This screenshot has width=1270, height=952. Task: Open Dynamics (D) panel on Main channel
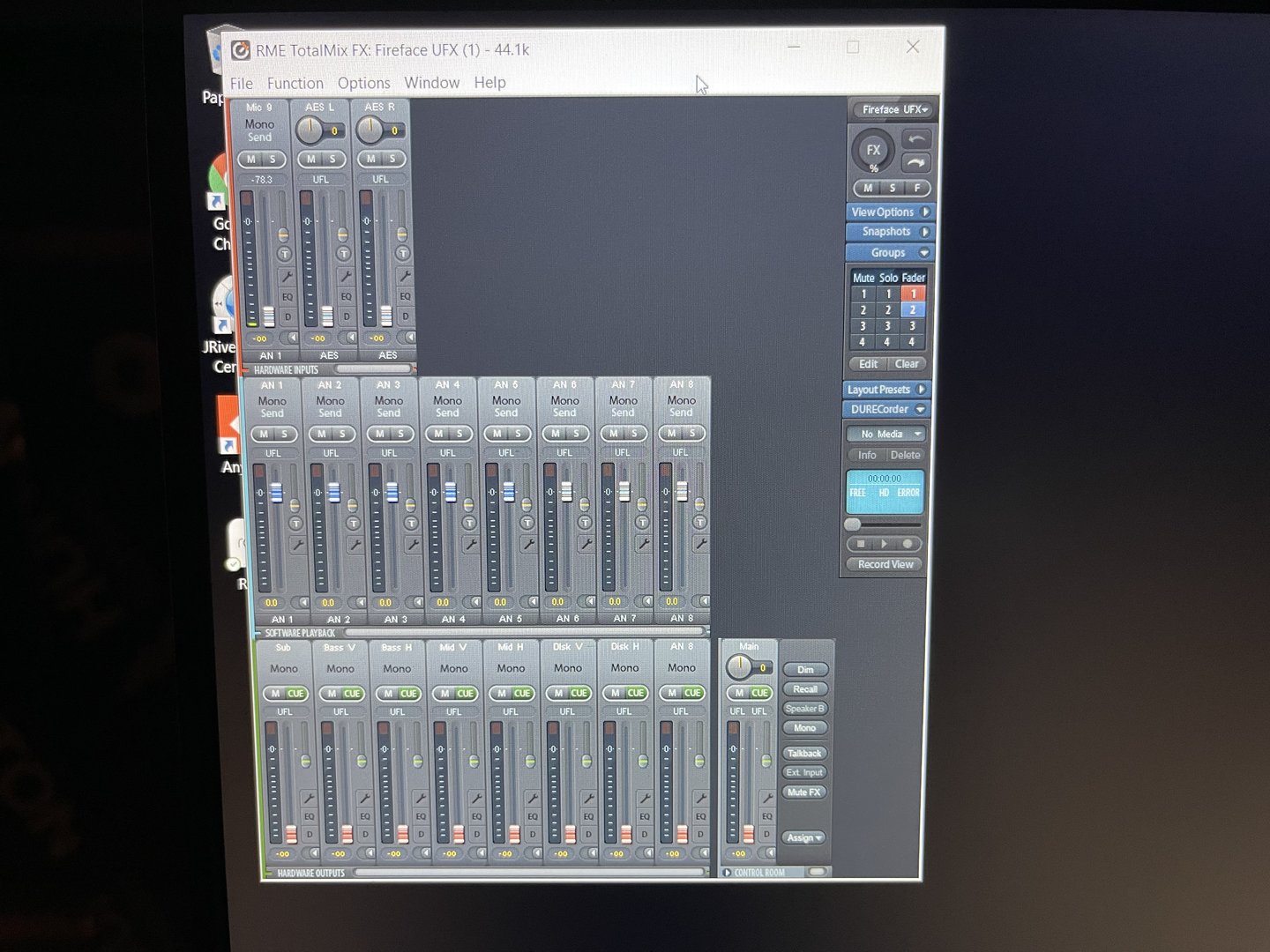click(766, 833)
